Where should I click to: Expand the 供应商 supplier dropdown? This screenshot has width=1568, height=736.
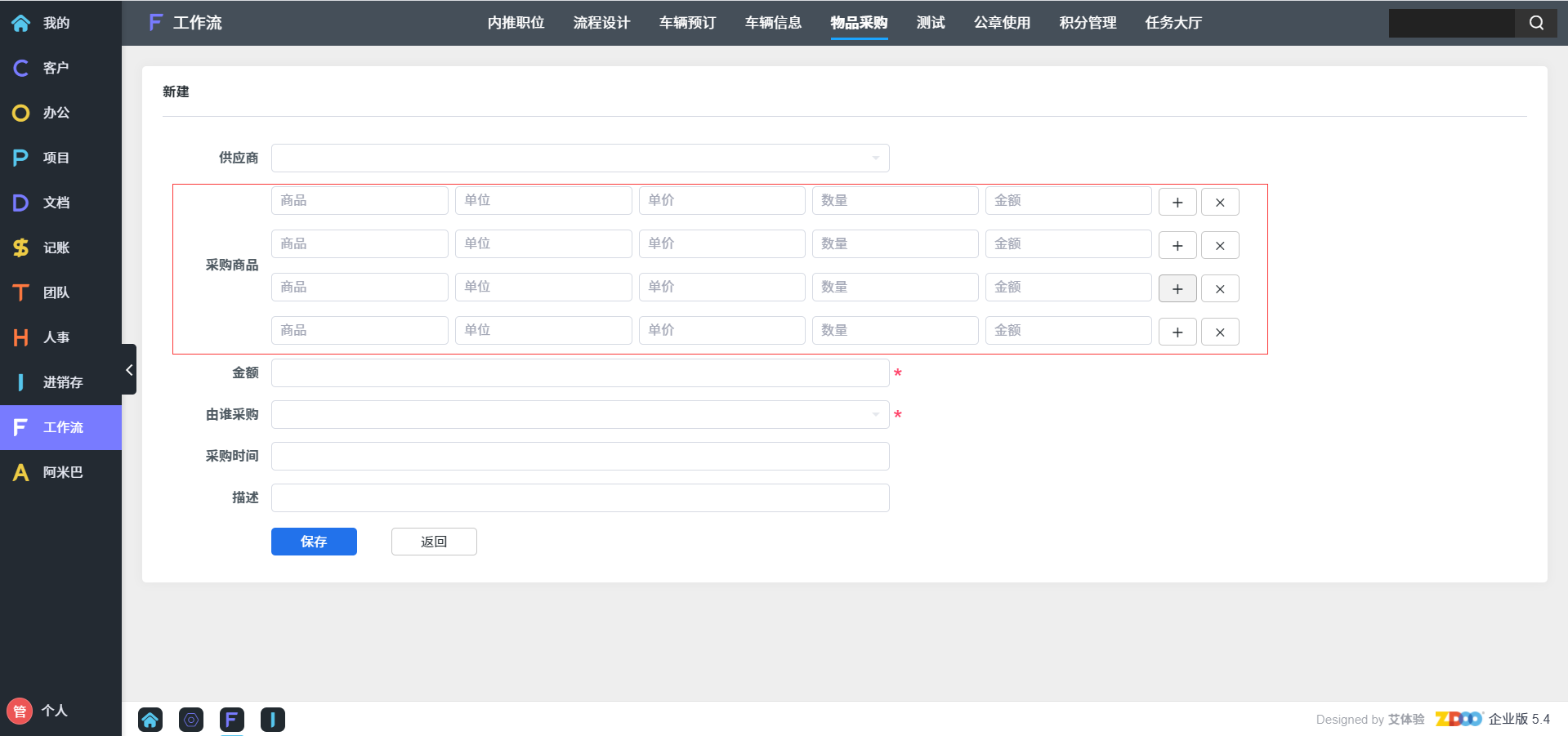click(x=580, y=158)
